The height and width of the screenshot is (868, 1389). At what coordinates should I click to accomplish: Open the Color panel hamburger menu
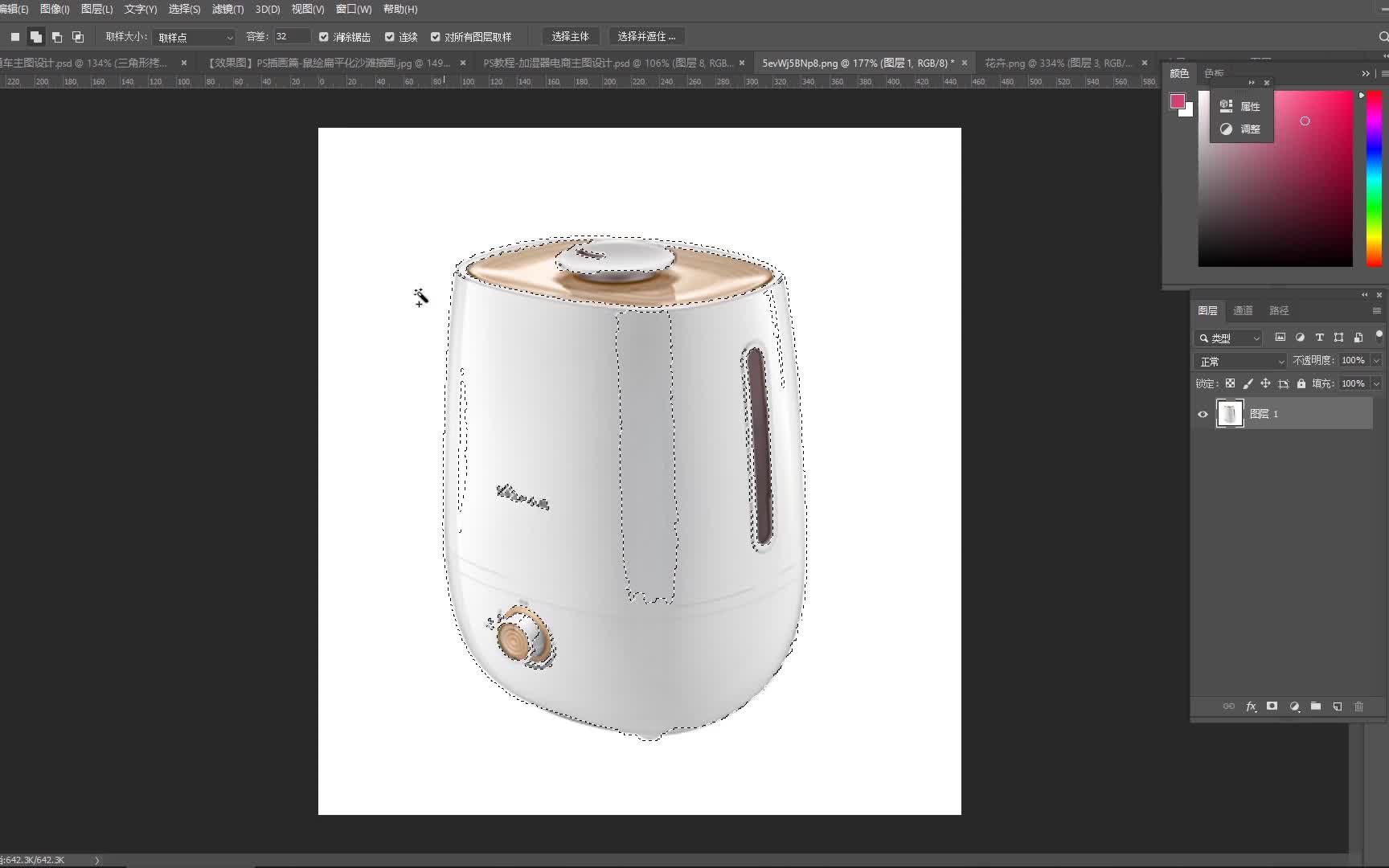[x=1384, y=73]
